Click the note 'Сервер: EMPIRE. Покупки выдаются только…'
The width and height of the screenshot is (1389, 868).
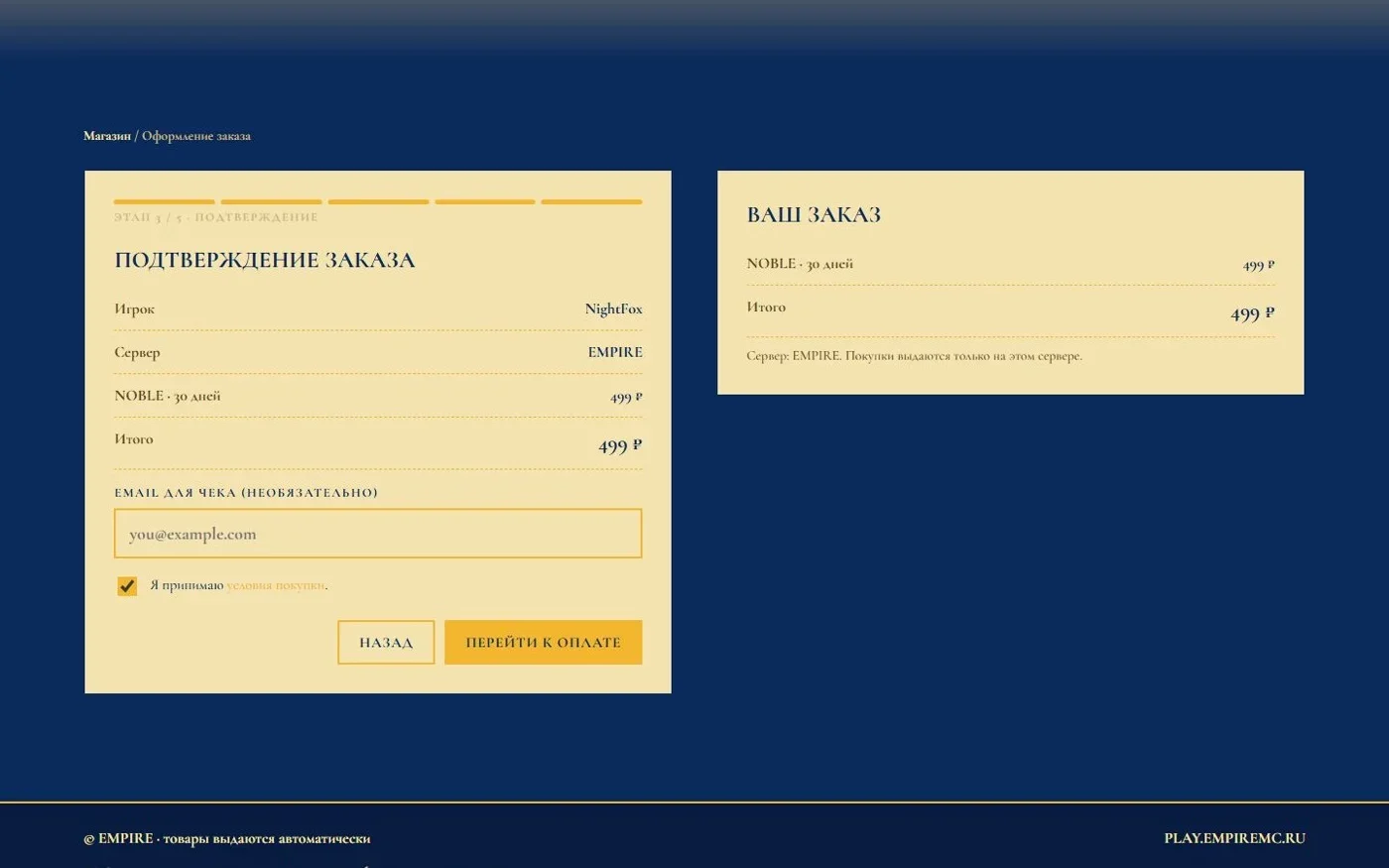[x=915, y=356]
